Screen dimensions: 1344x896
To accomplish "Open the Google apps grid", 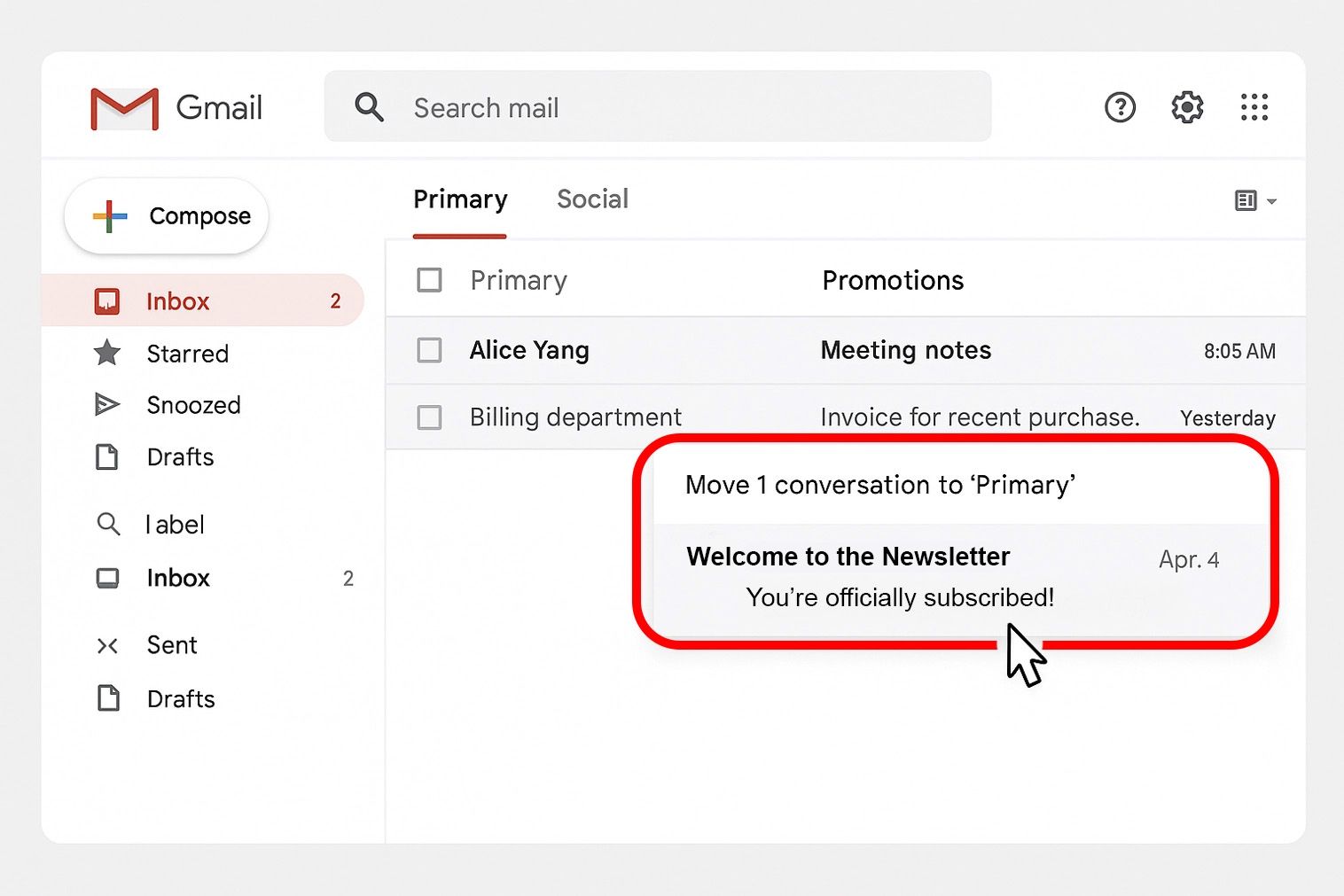I will [1254, 107].
